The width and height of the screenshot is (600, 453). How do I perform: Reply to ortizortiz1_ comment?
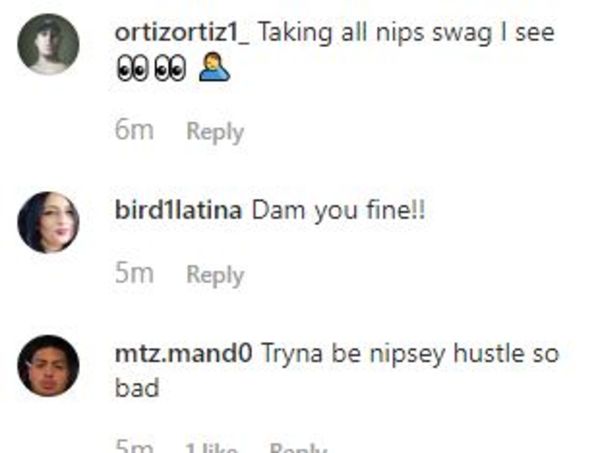[215, 132]
